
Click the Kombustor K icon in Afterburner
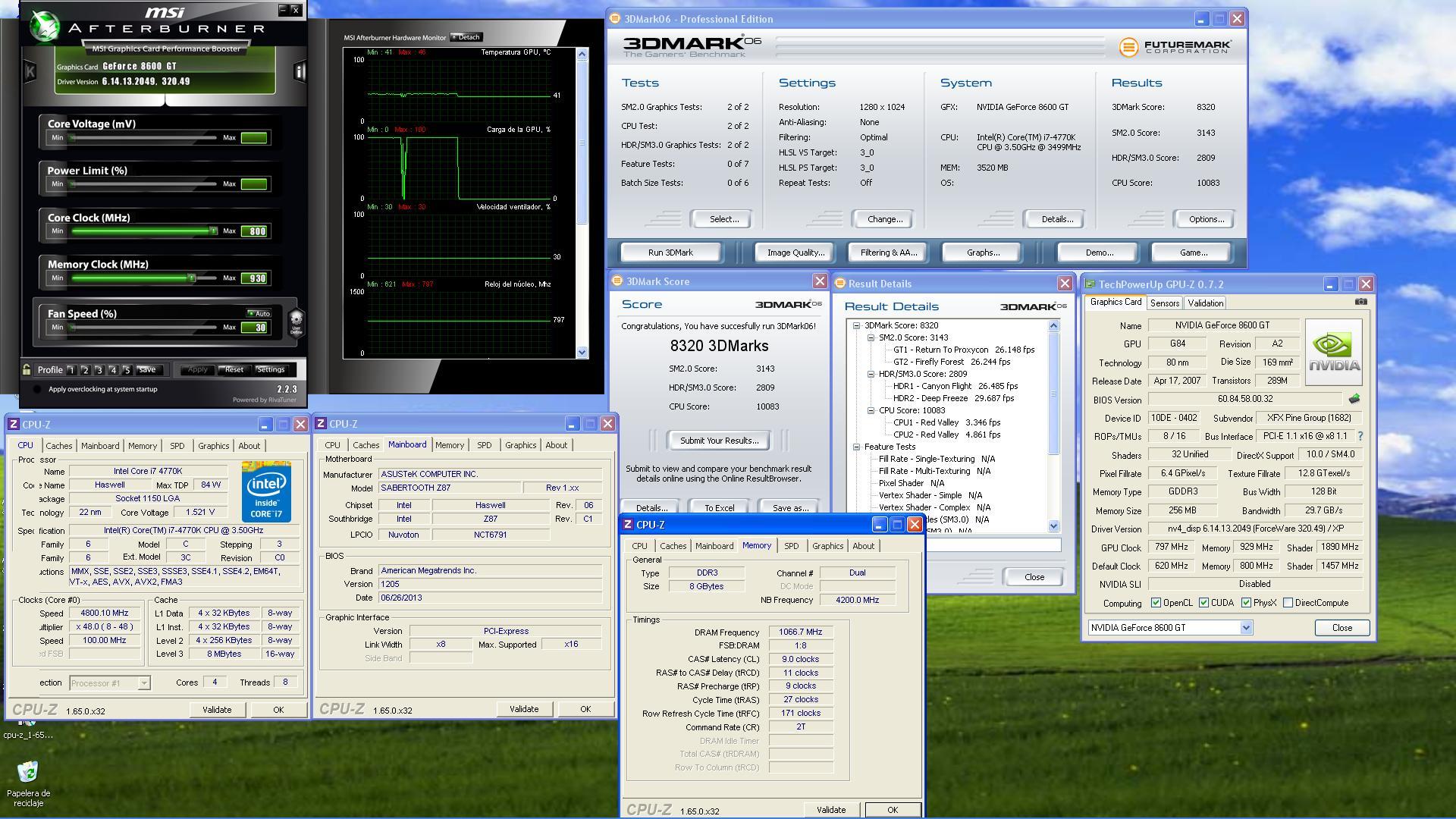click(30, 71)
